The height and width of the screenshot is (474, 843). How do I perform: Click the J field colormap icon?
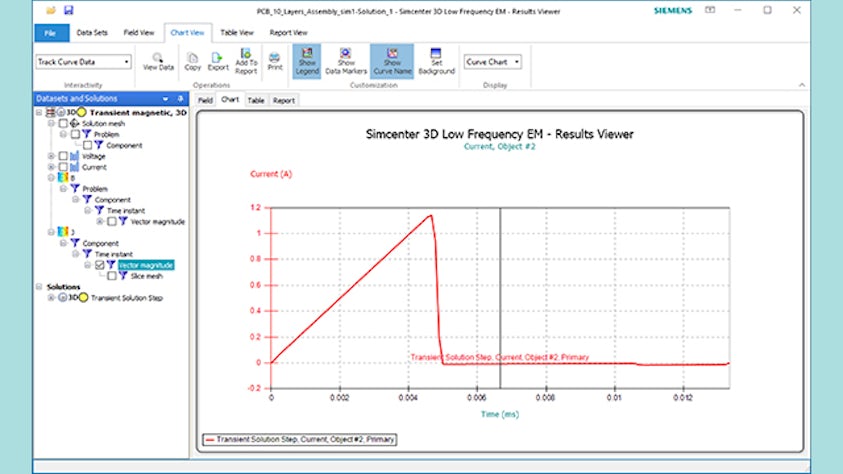pos(63,232)
